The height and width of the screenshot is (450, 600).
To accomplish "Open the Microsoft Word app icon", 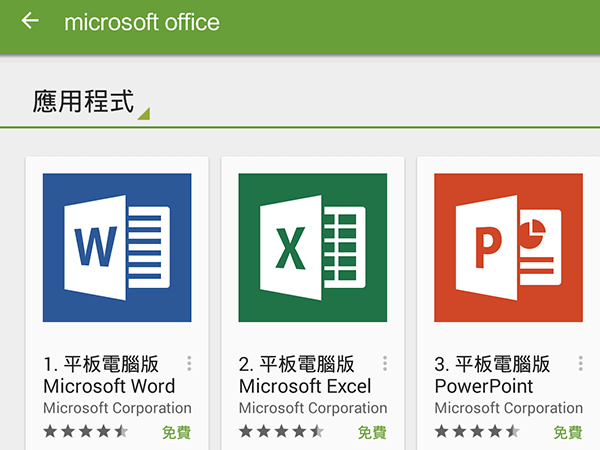I will [117, 248].
